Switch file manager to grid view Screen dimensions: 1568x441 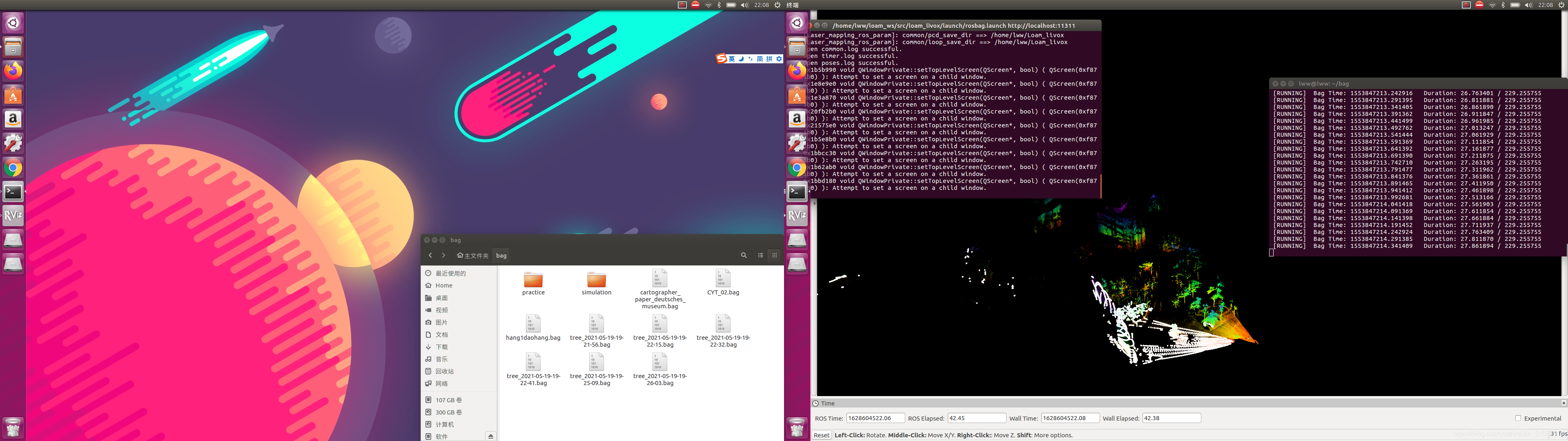pyautogui.click(x=774, y=255)
